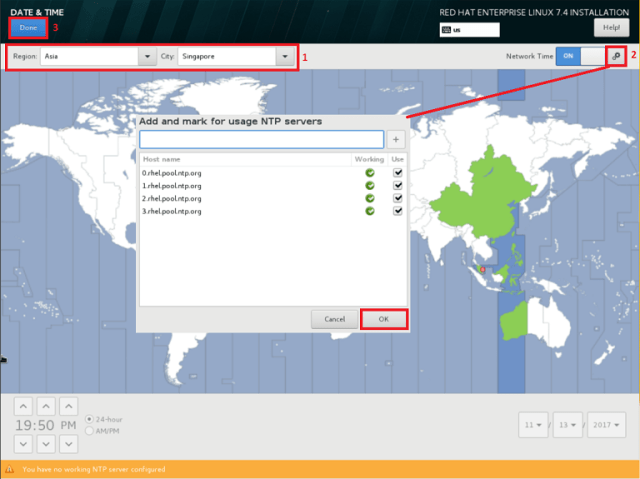This screenshot has height=479, width=640.
Task: Uncheck Use for 2.rhel.pool.ntp.org
Action: 398,198
